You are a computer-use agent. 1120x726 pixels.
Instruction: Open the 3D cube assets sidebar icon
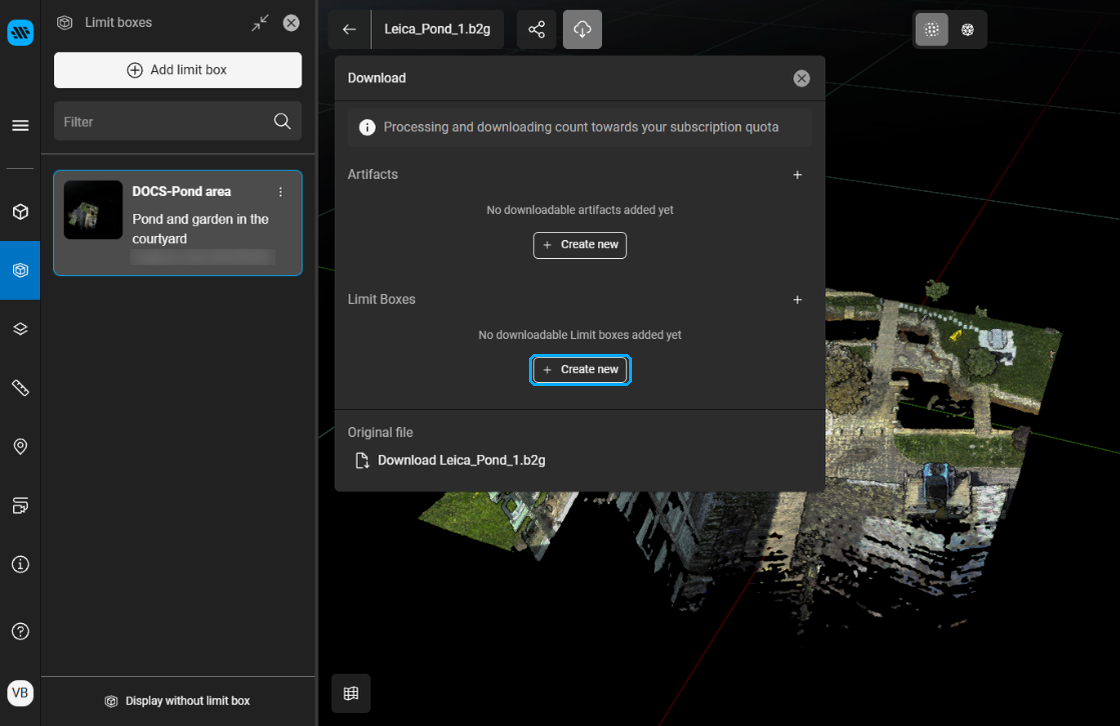[20, 212]
